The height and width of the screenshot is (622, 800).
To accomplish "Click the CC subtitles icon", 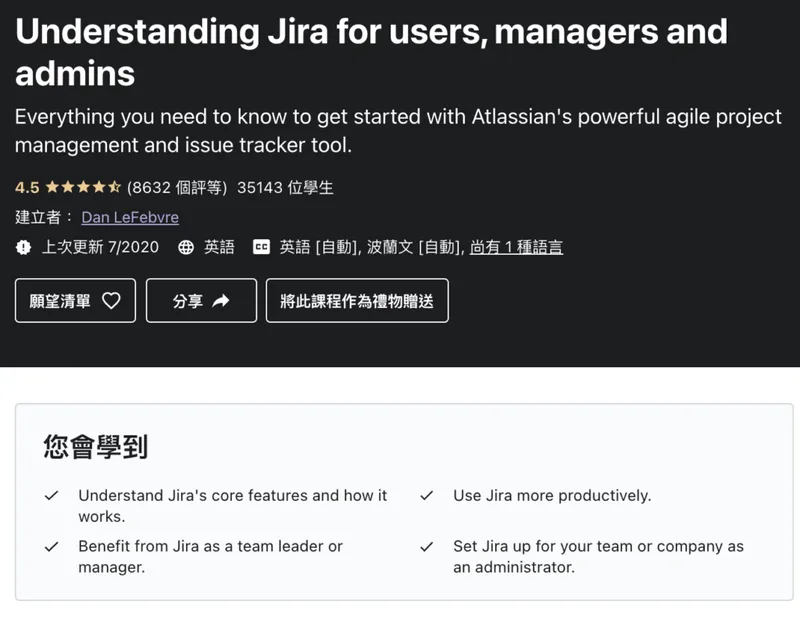I will [x=263, y=247].
